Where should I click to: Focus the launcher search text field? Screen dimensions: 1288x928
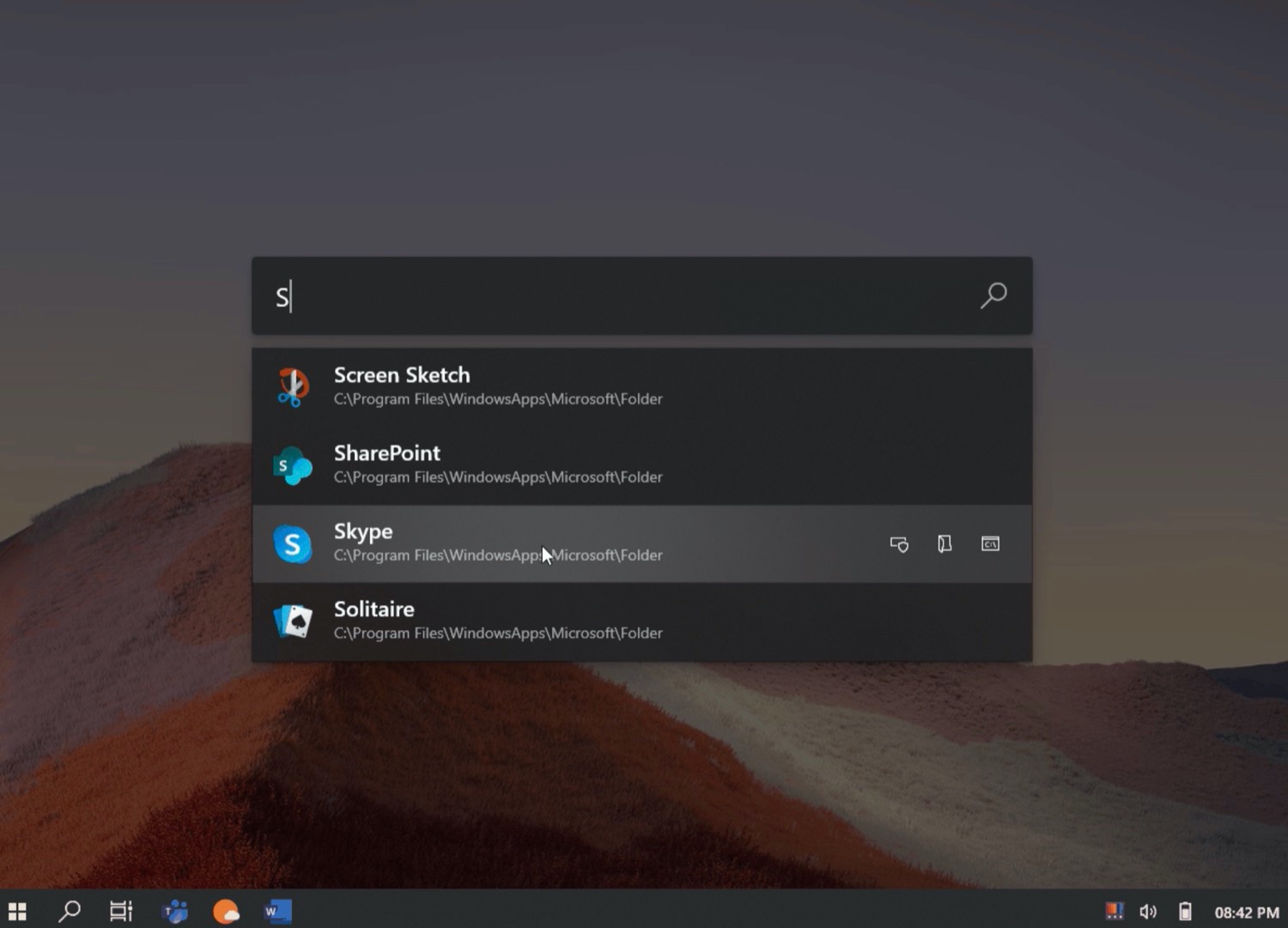(642, 295)
